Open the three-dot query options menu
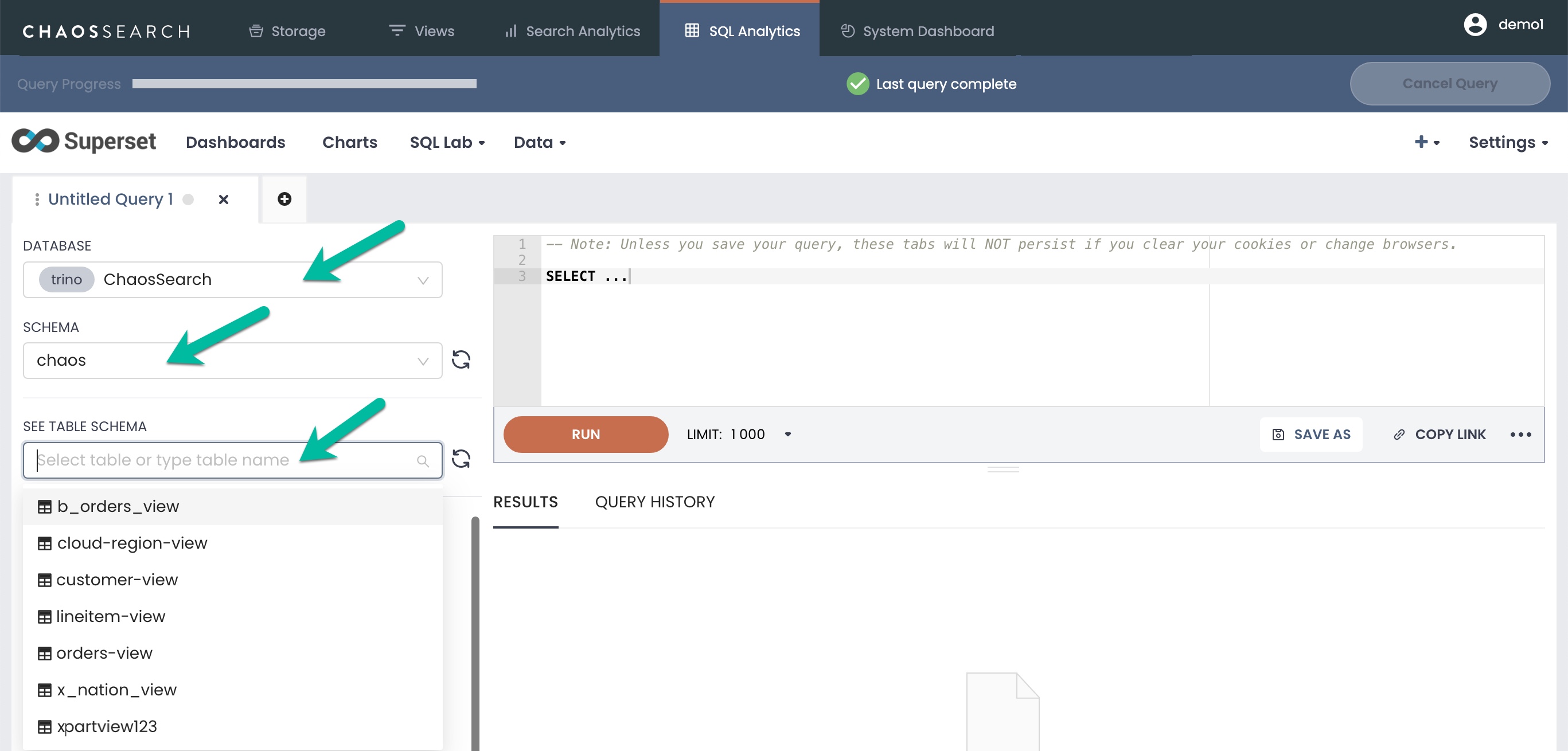This screenshot has width=1568, height=751. click(1520, 435)
